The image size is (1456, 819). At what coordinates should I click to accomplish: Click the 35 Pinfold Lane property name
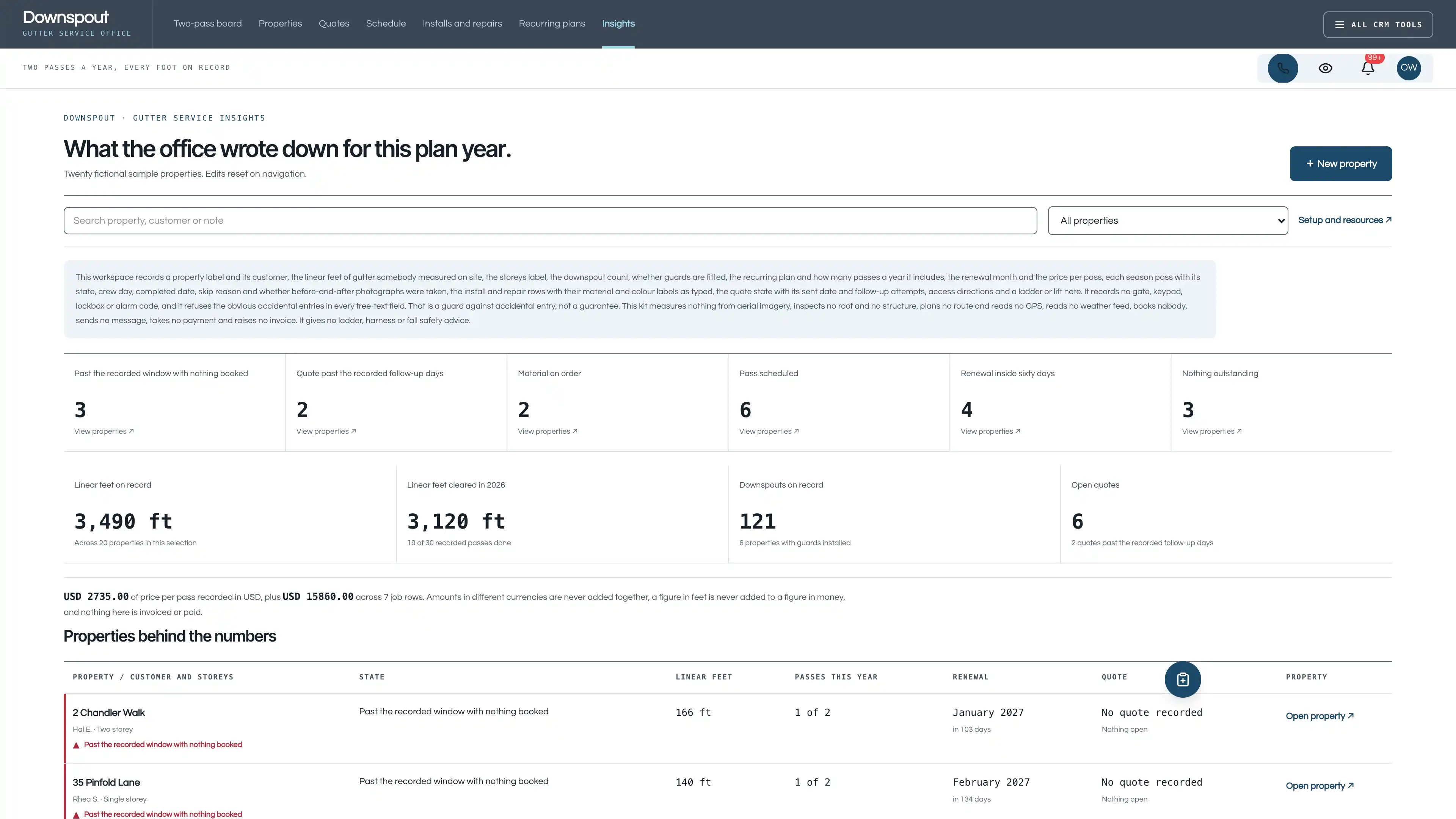click(106, 782)
